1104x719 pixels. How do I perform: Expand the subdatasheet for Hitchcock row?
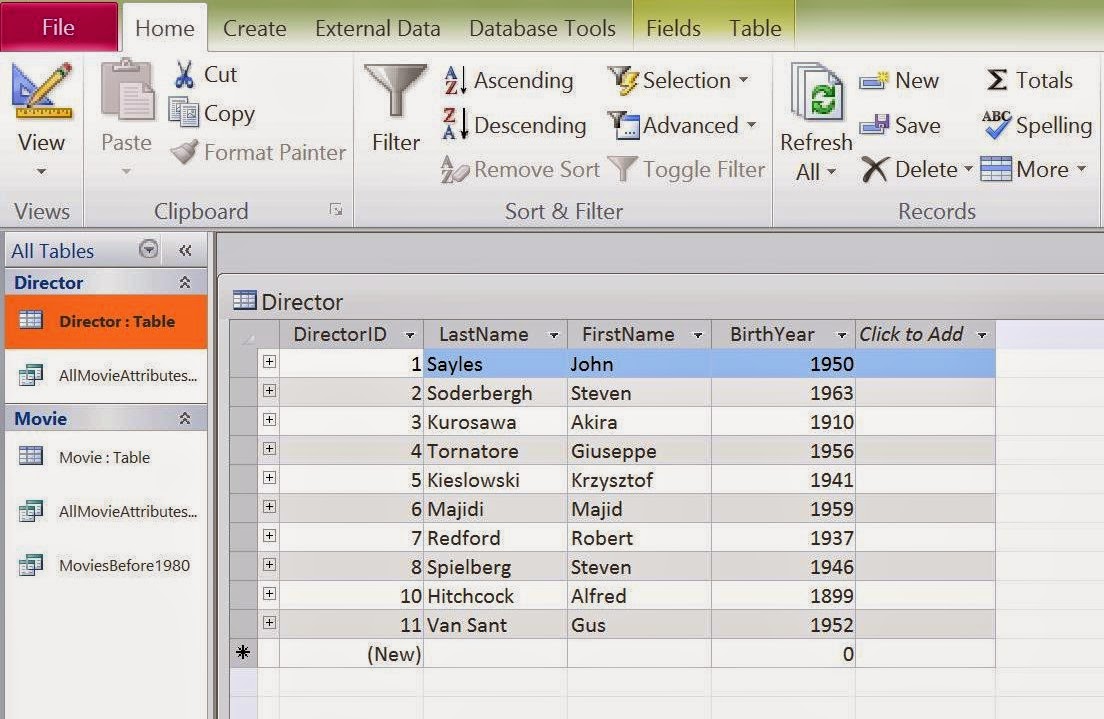point(269,595)
